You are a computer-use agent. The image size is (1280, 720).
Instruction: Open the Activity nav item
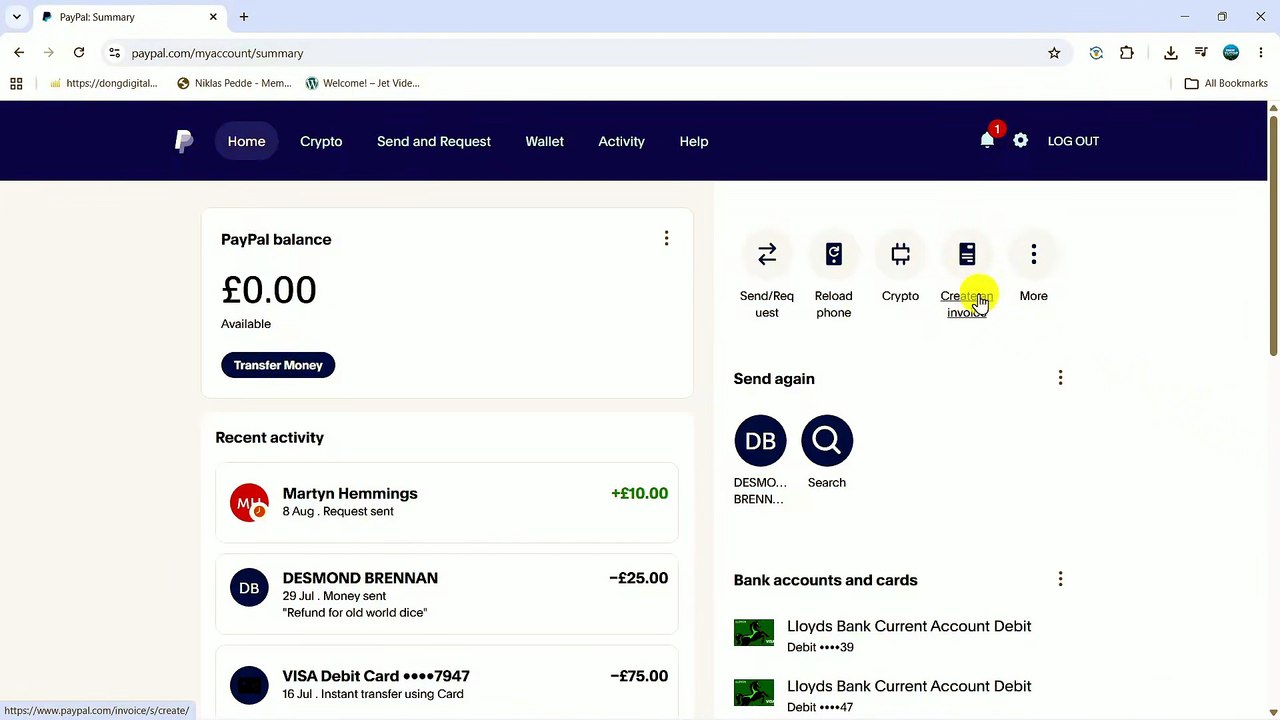[621, 141]
